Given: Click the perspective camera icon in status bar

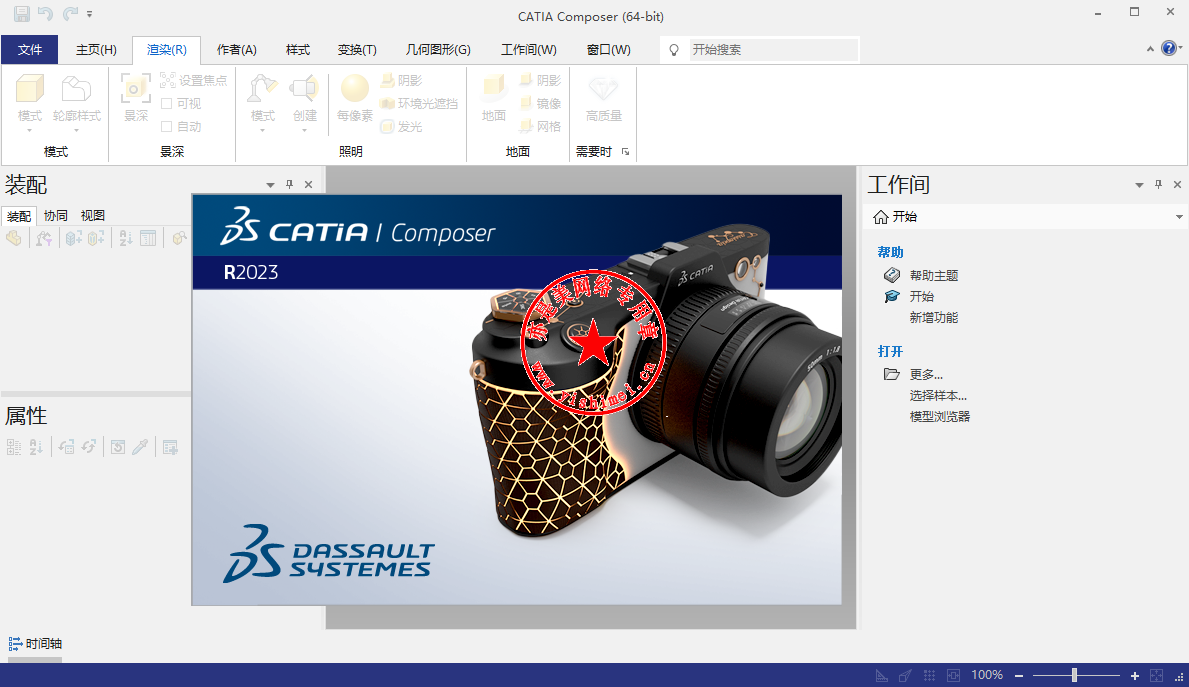Looking at the screenshot, I should (x=905, y=676).
